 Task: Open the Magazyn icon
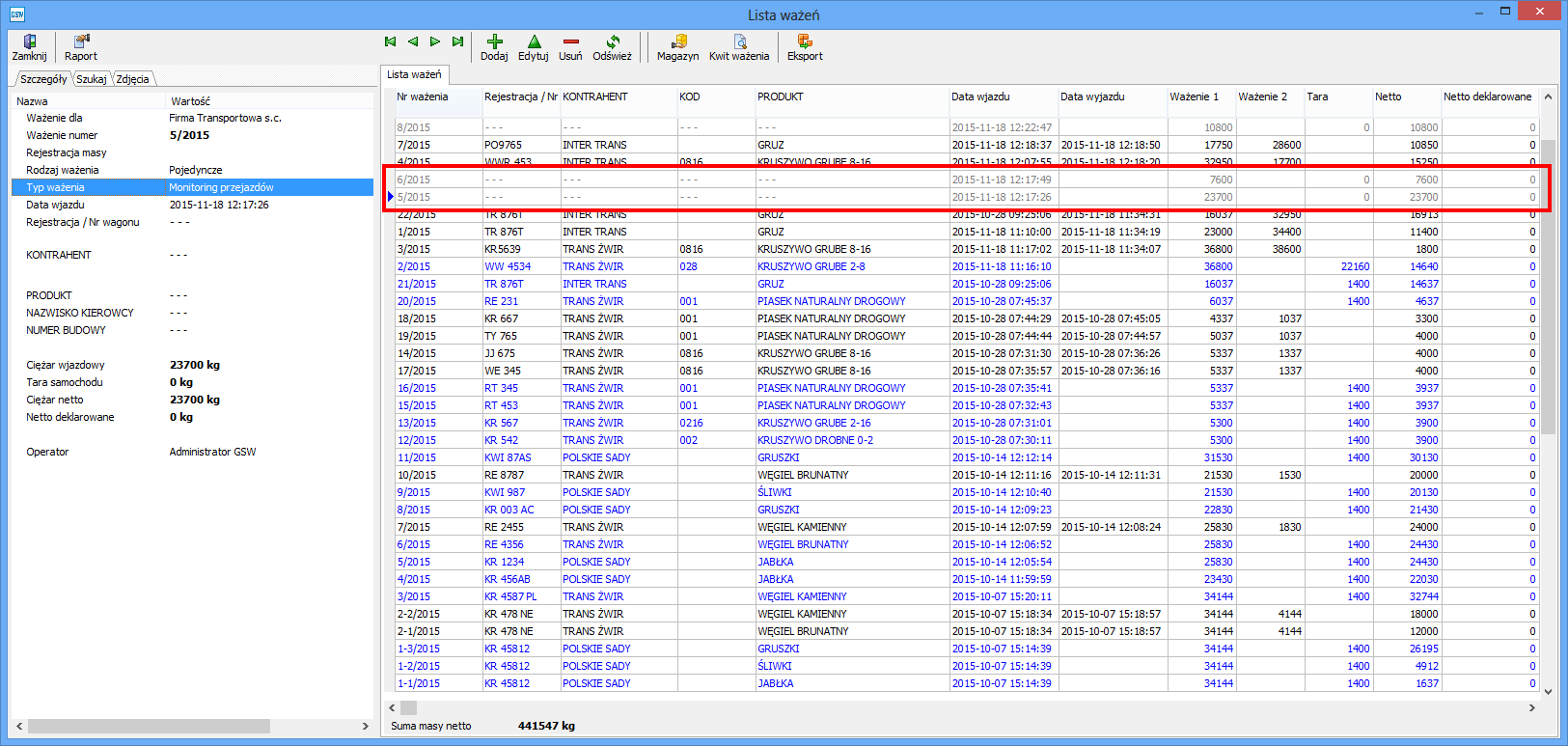click(678, 41)
